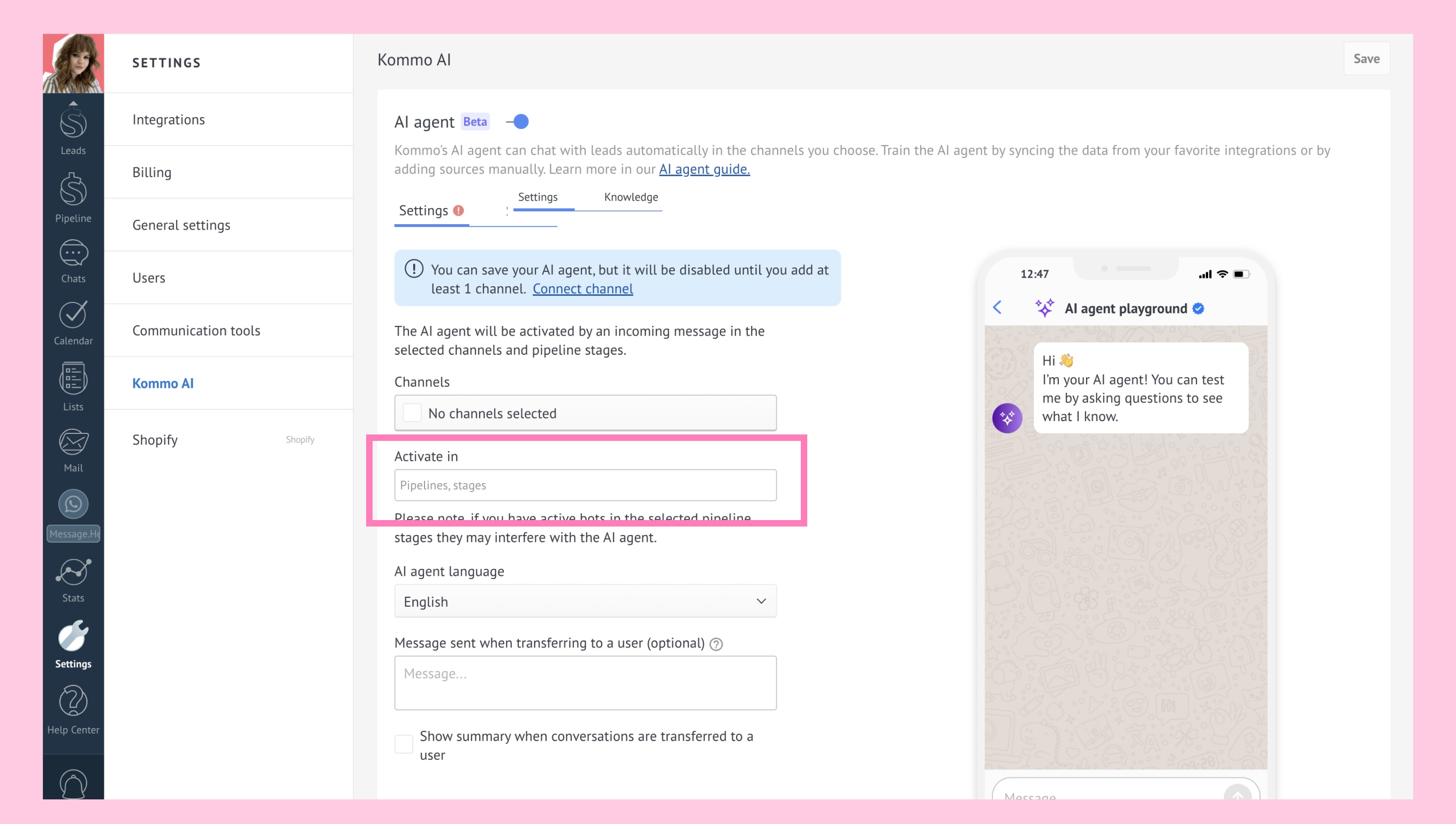Open the Pipeline sidebar icon
Viewport: 1456px width, 824px height.
(x=73, y=198)
